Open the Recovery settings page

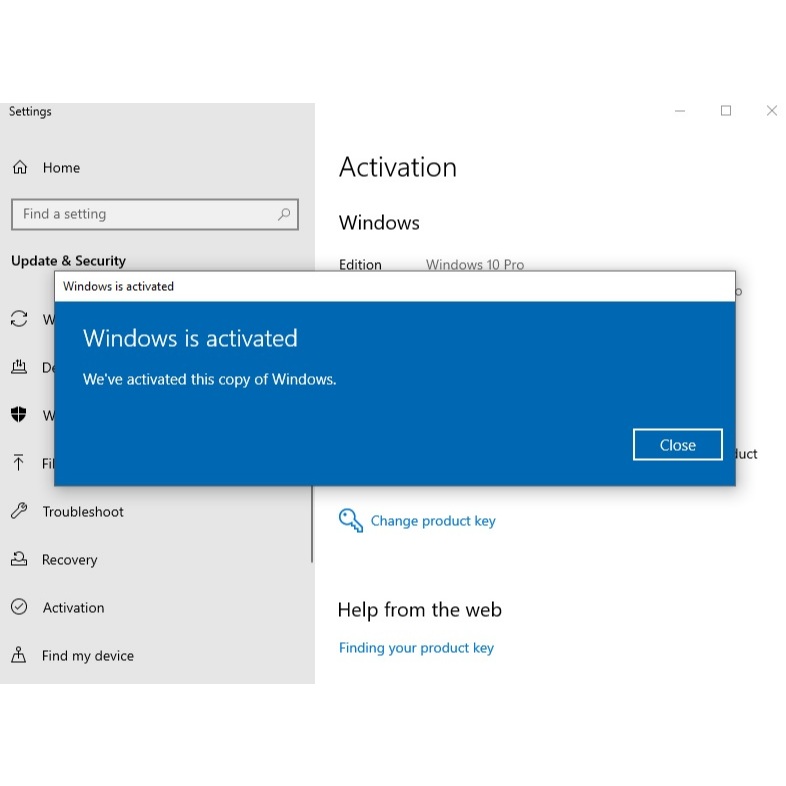69,560
